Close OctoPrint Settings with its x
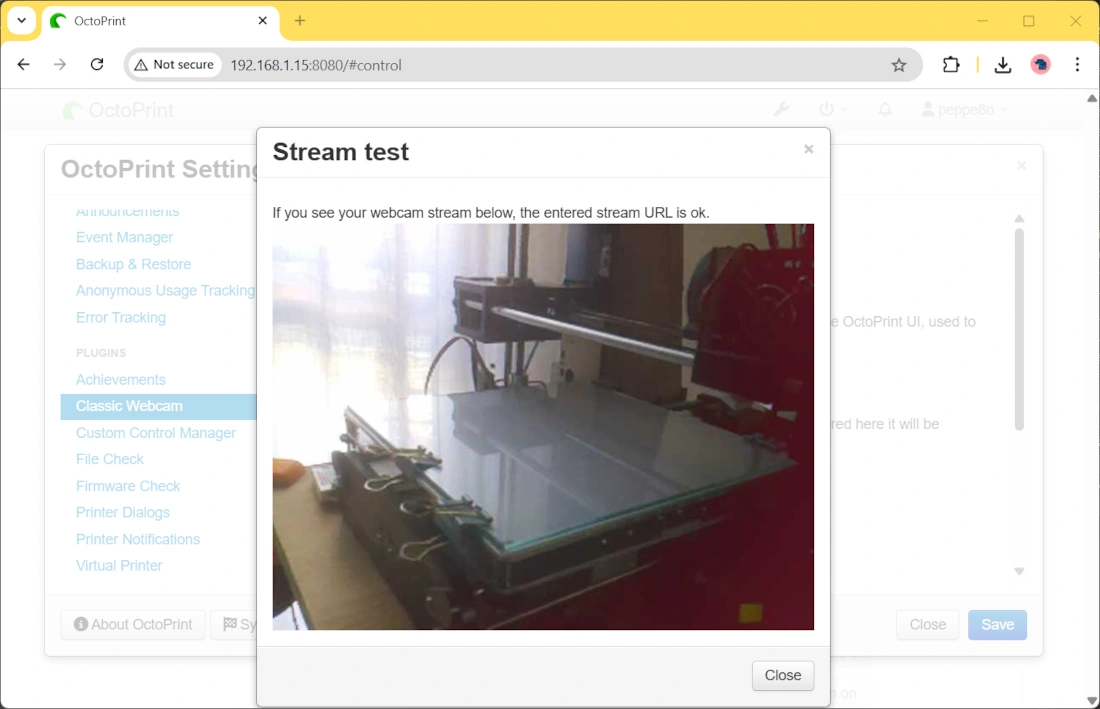The image size is (1100, 709). [1021, 166]
